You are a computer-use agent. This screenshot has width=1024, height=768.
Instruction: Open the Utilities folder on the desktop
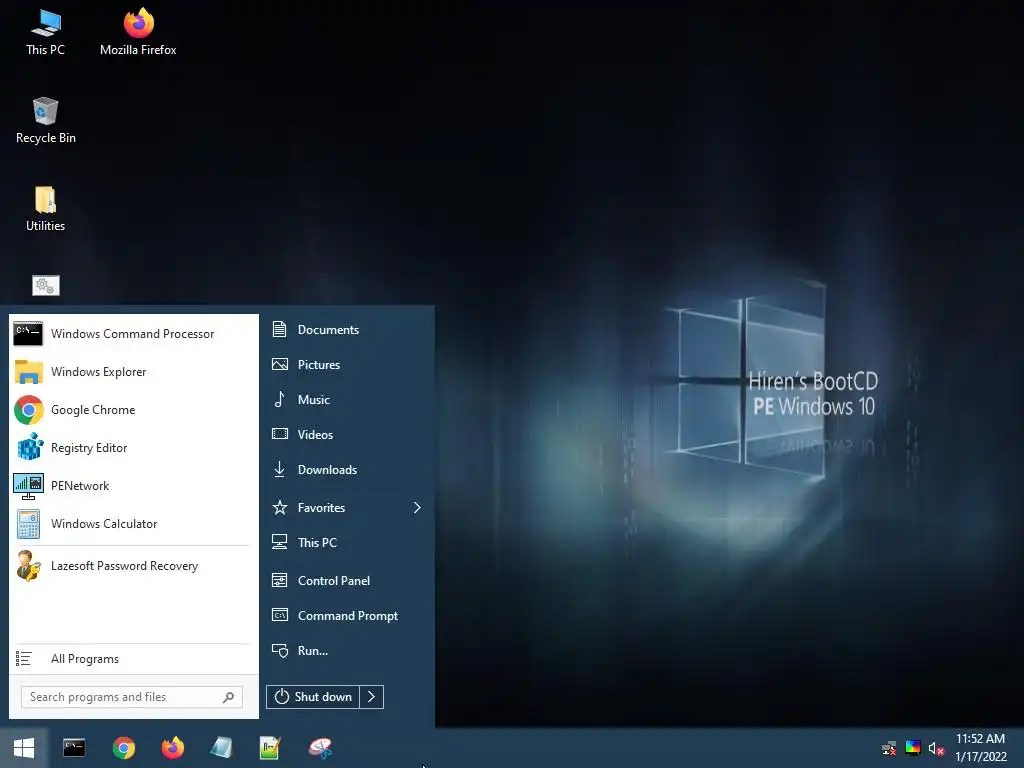pyautogui.click(x=45, y=209)
